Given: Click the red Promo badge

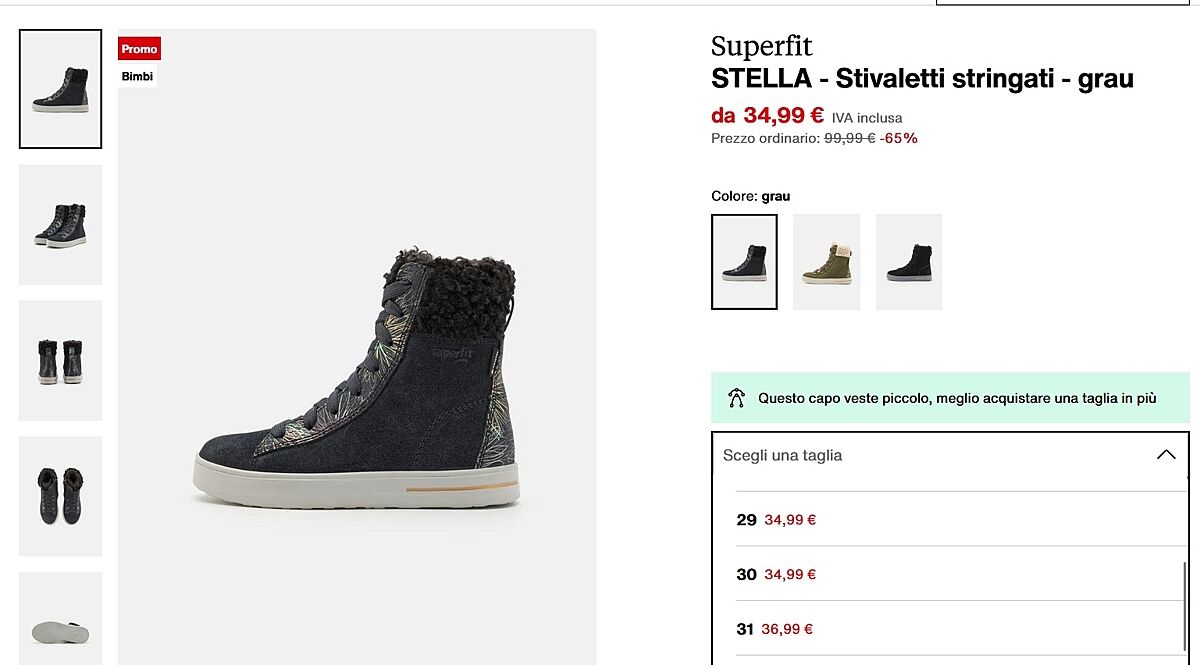Looking at the screenshot, I should (x=139, y=49).
